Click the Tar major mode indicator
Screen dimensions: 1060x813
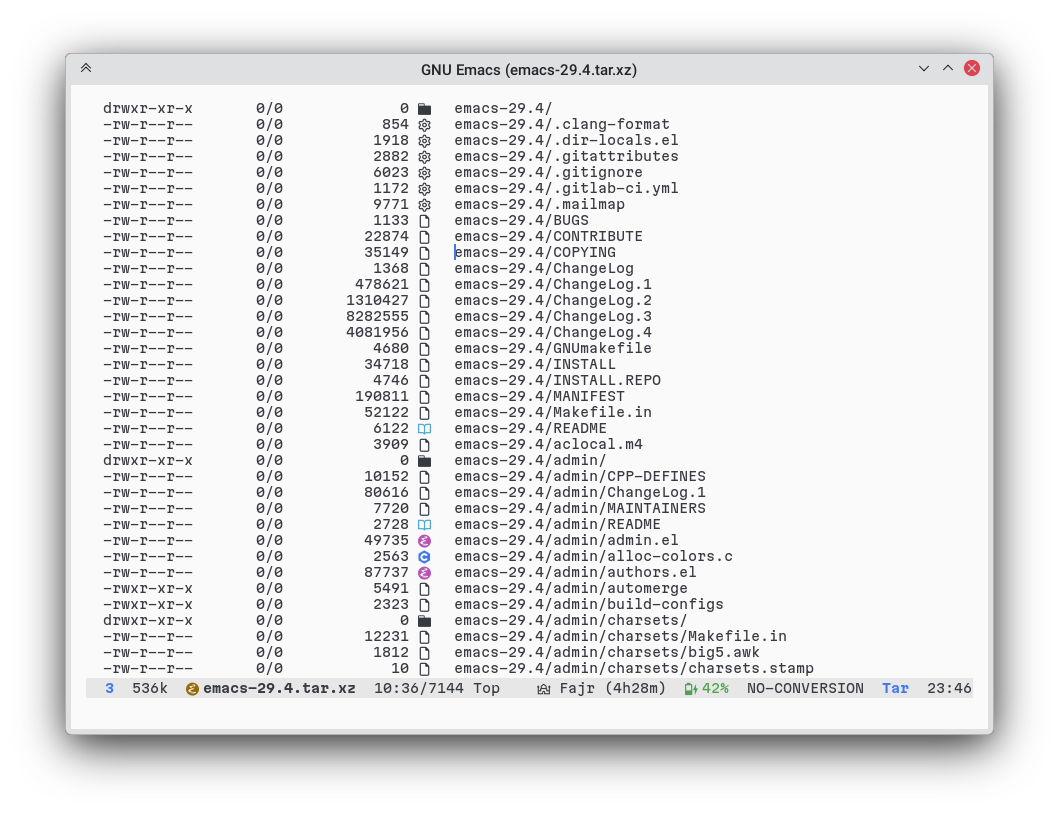pos(895,689)
